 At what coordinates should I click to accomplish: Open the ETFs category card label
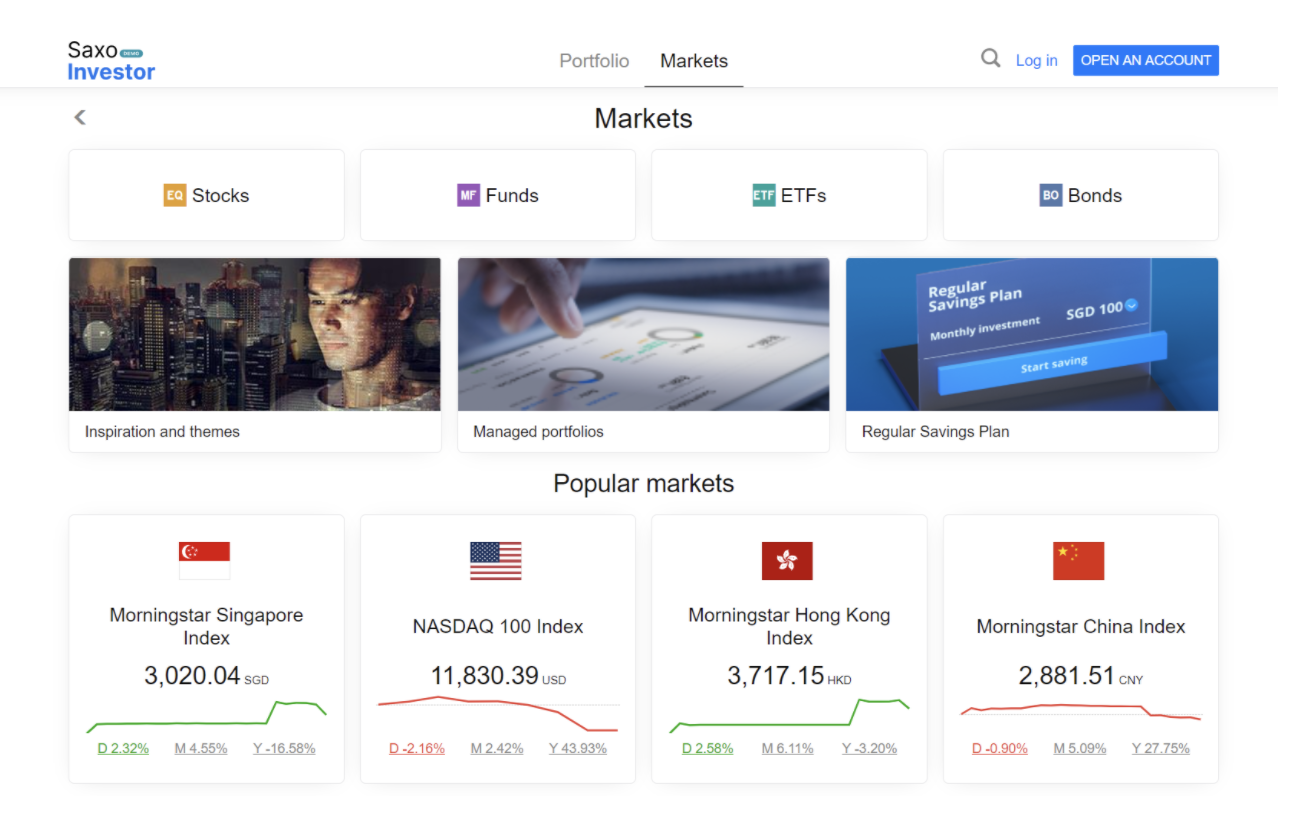804,195
